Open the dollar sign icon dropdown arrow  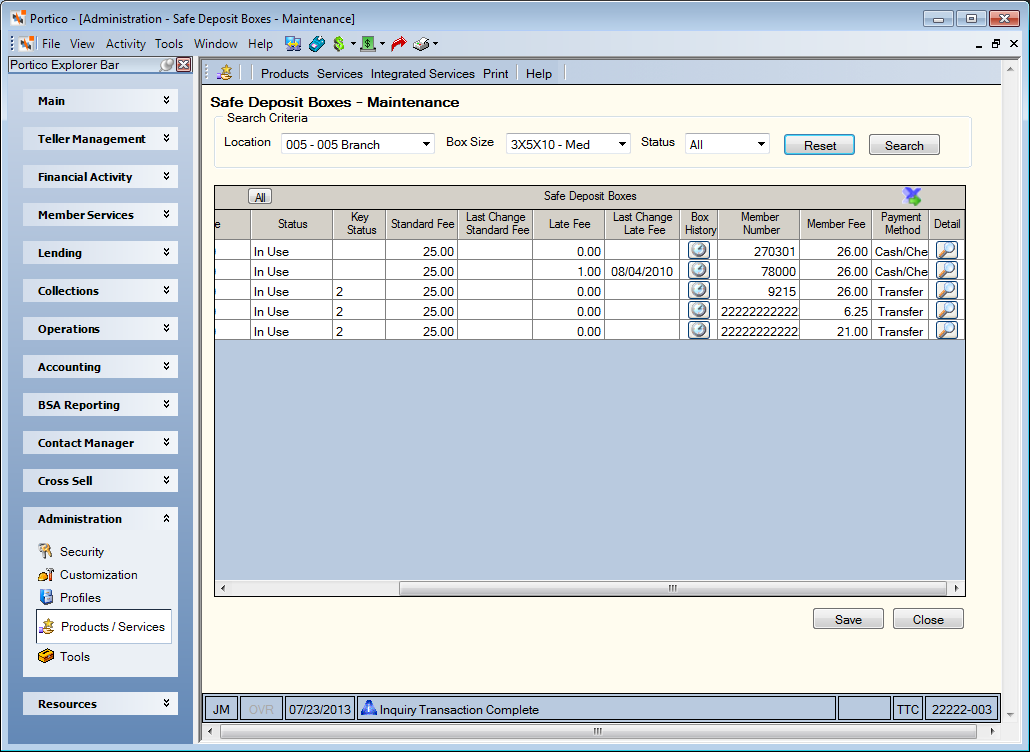coord(353,44)
